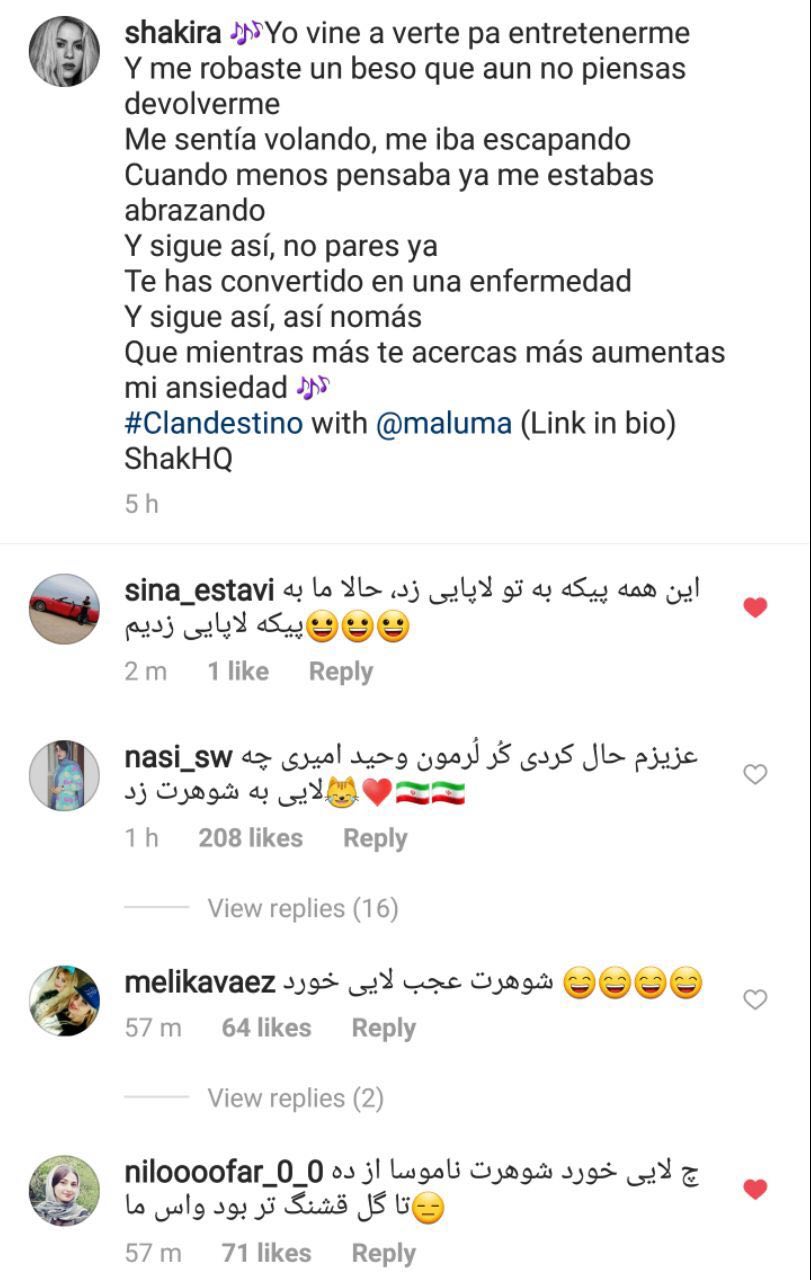This screenshot has width=811, height=1280.
Task: Reply to sina_estavi's comment
Action: 340,672
